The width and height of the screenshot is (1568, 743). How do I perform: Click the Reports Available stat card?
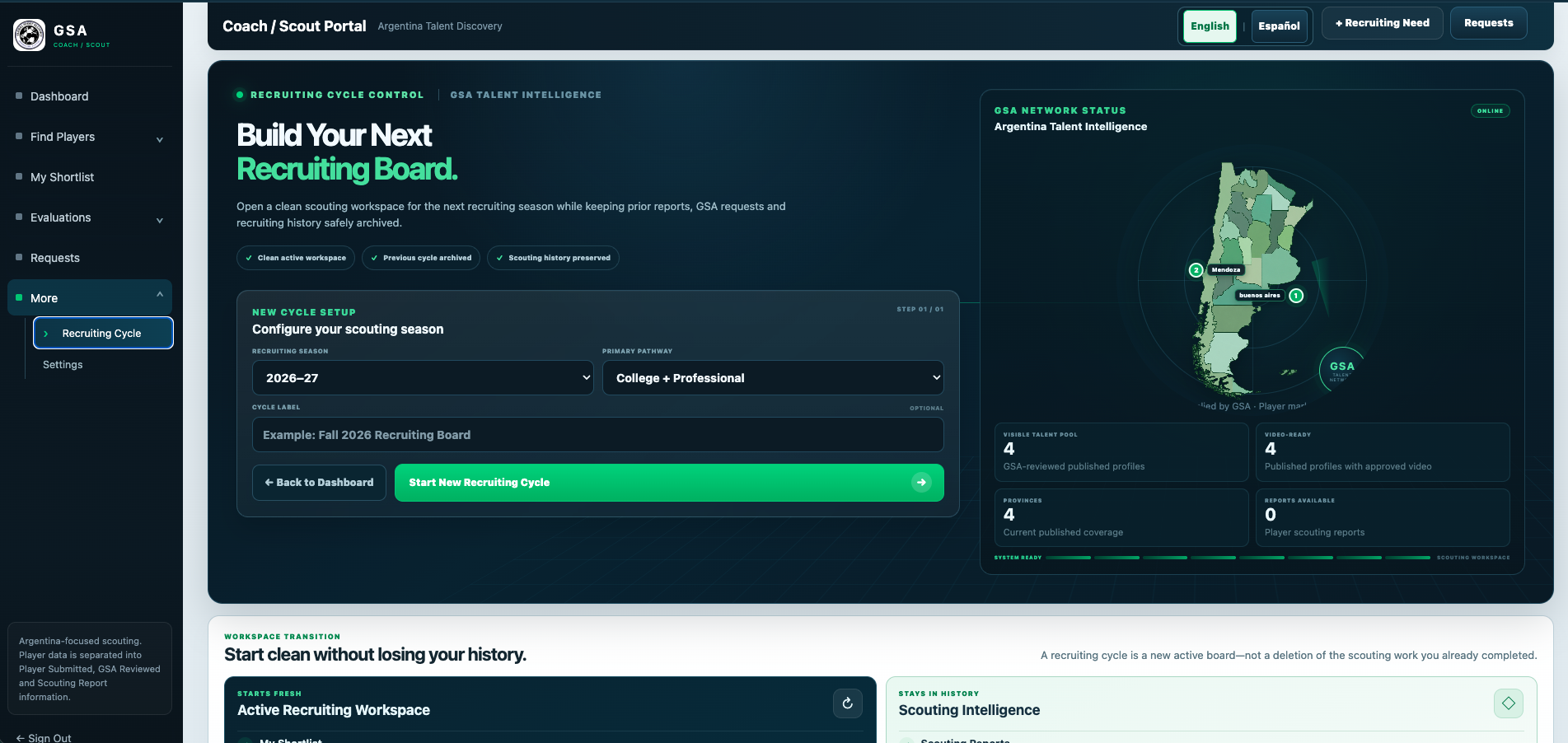(1383, 518)
